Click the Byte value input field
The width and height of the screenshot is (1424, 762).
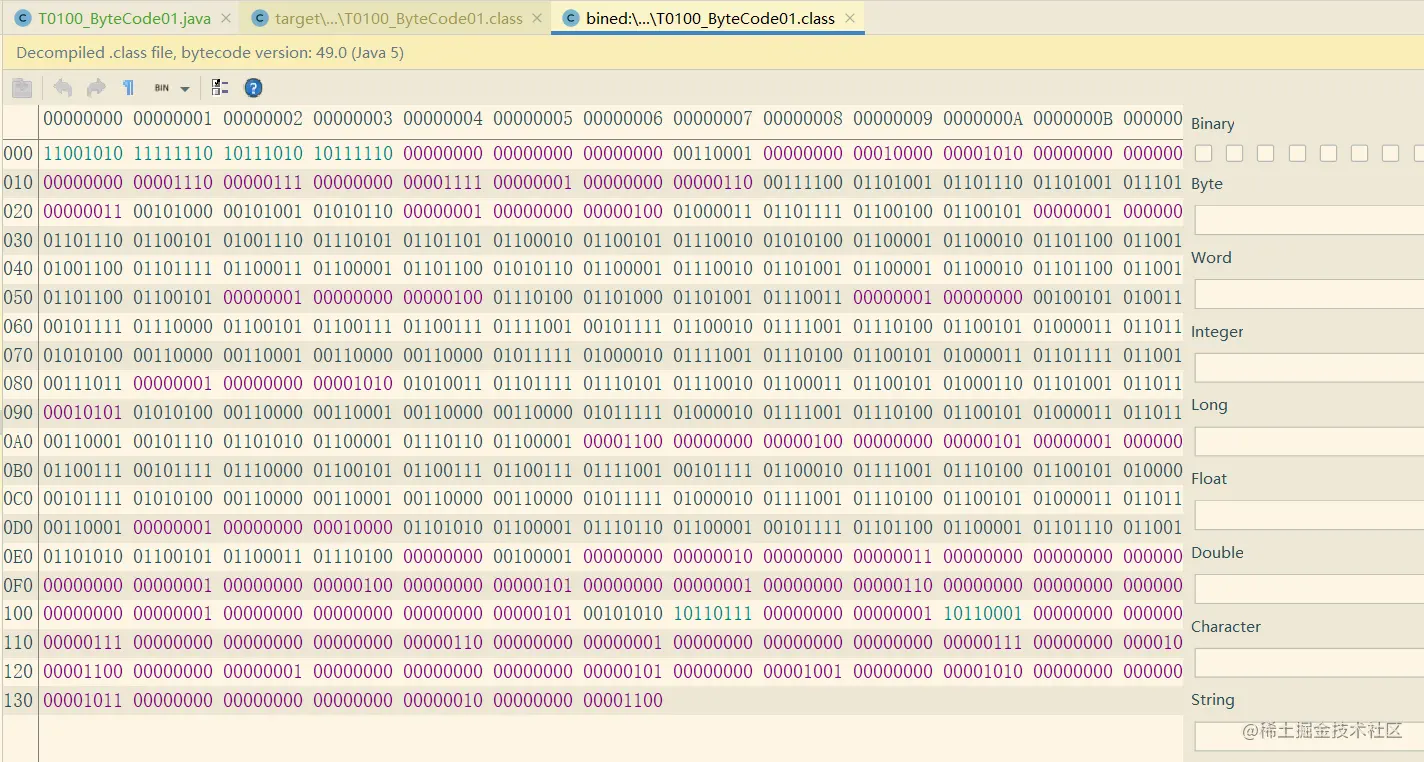coord(1309,220)
